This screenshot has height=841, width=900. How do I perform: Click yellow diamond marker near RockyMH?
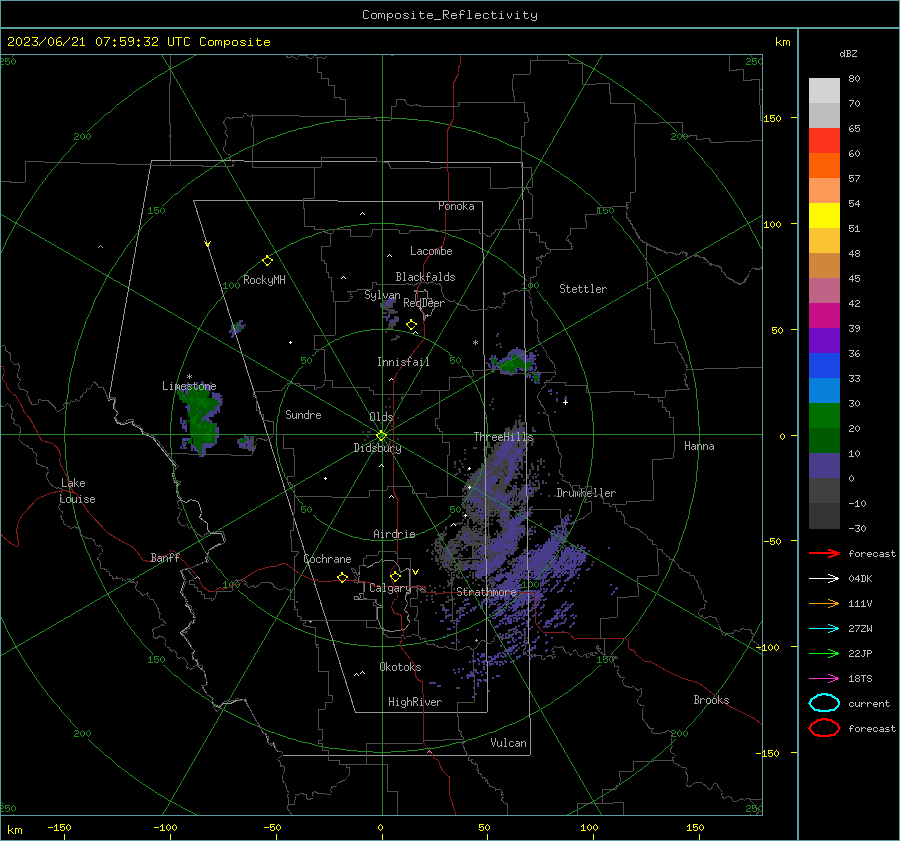point(267,261)
